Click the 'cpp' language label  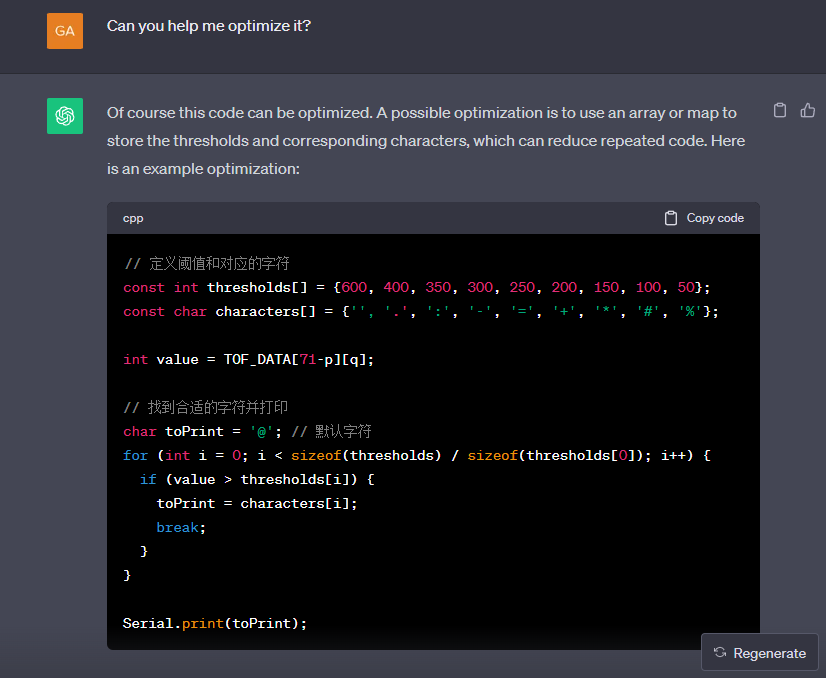tap(133, 218)
